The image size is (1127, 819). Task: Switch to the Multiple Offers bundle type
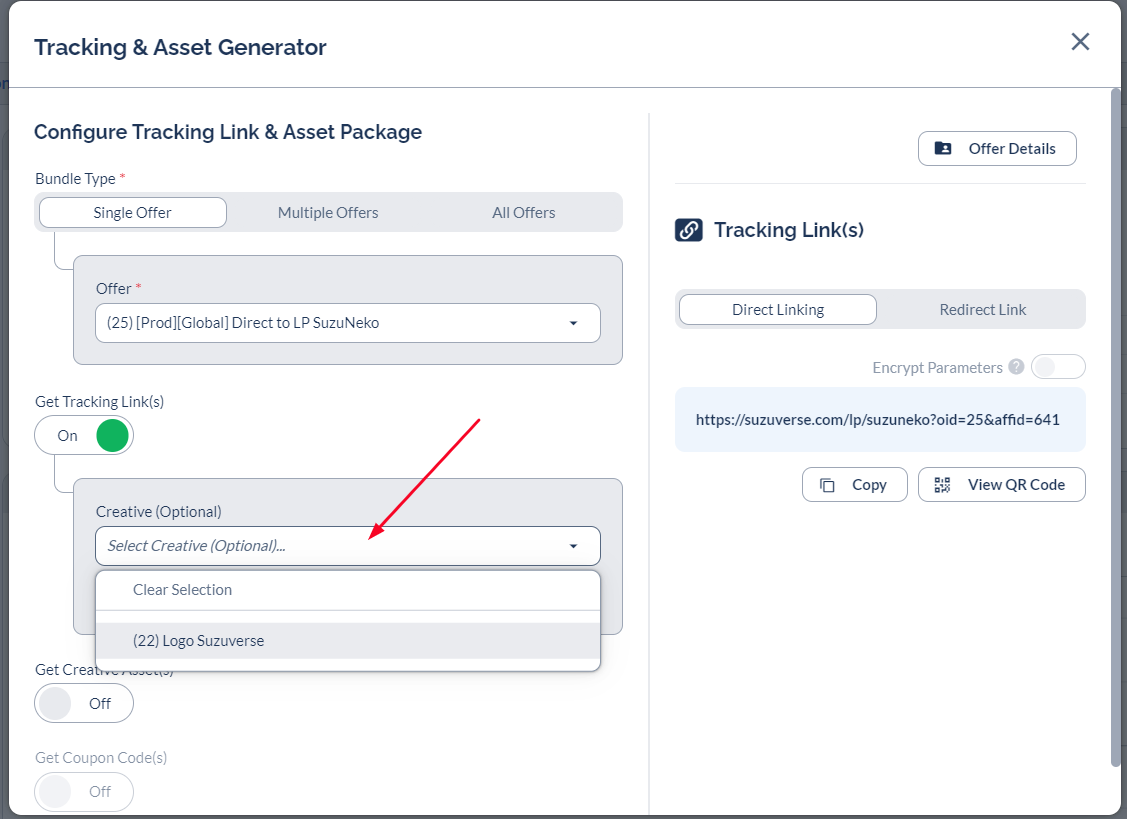point(328,212)
